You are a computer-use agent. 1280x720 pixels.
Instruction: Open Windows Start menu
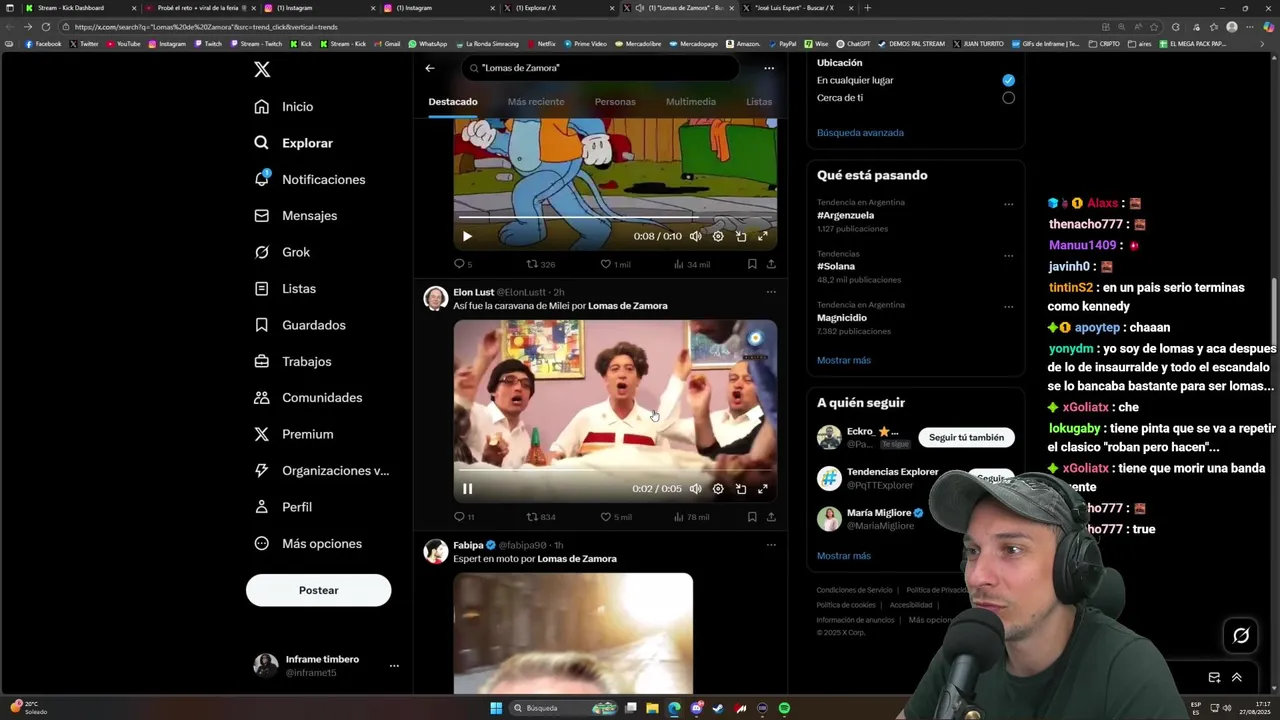(496, 708)
